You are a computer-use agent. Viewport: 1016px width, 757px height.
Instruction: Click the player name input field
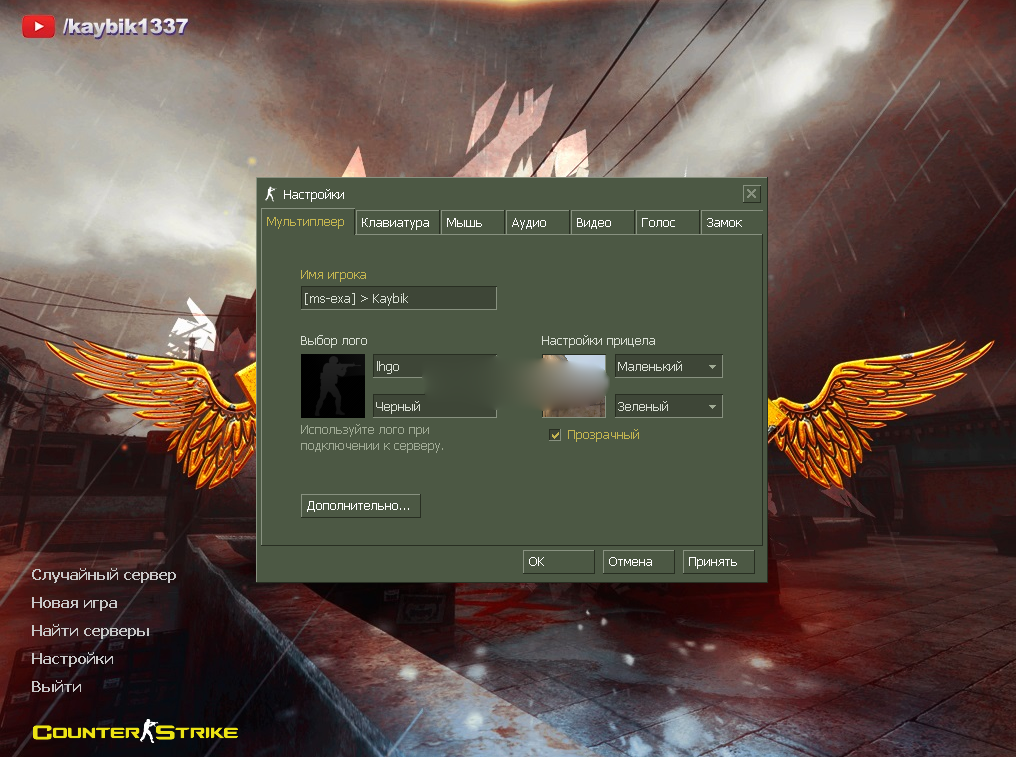click(398, 298)
